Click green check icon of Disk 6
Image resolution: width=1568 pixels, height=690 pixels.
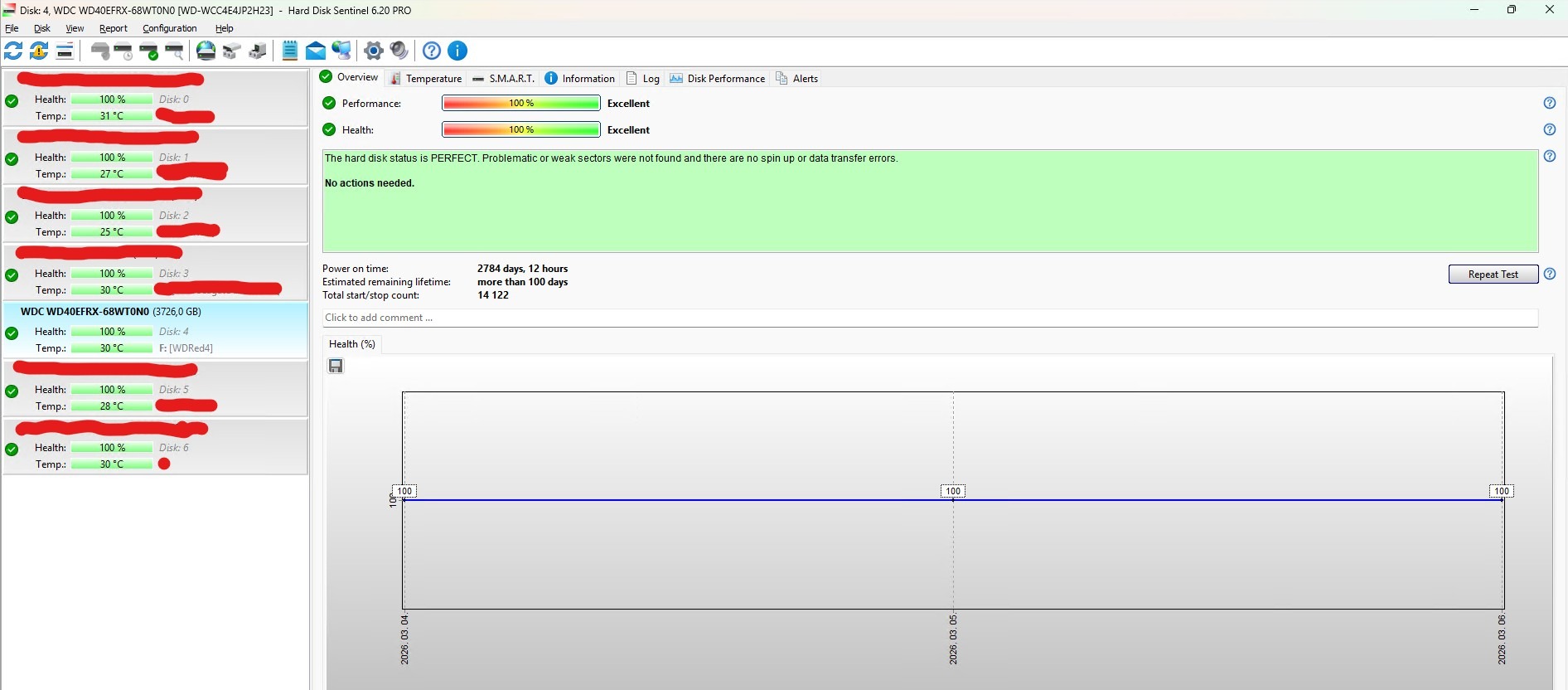12,449
